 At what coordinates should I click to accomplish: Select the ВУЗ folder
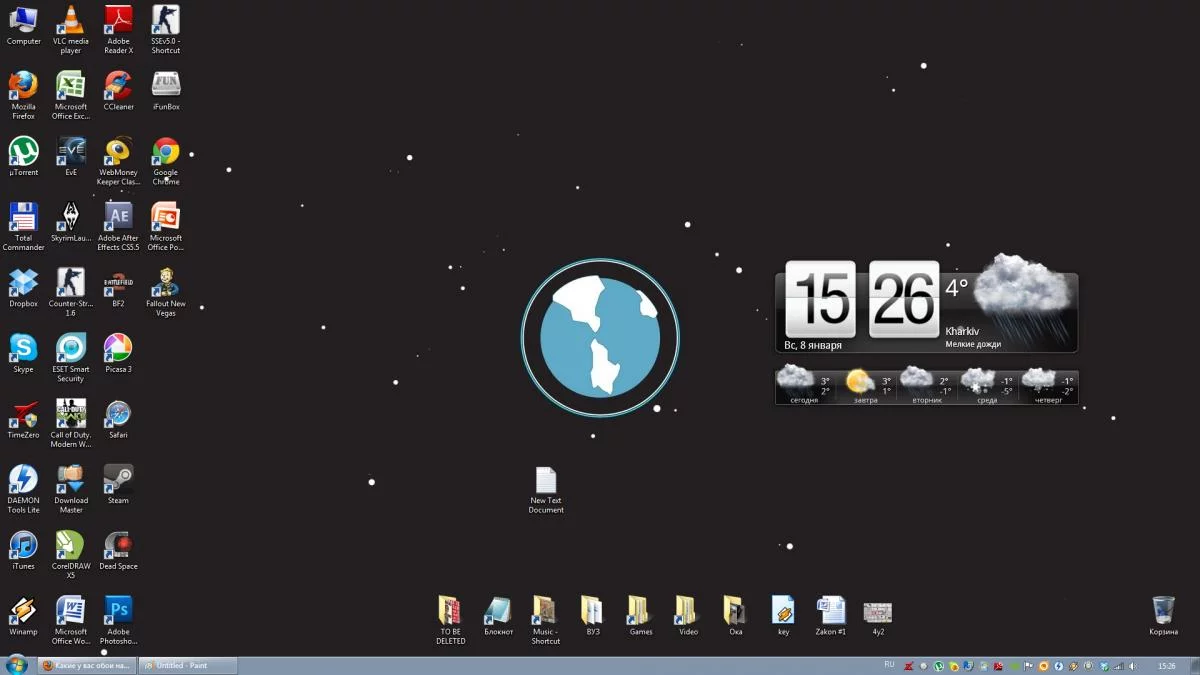(x=593, y=617)
